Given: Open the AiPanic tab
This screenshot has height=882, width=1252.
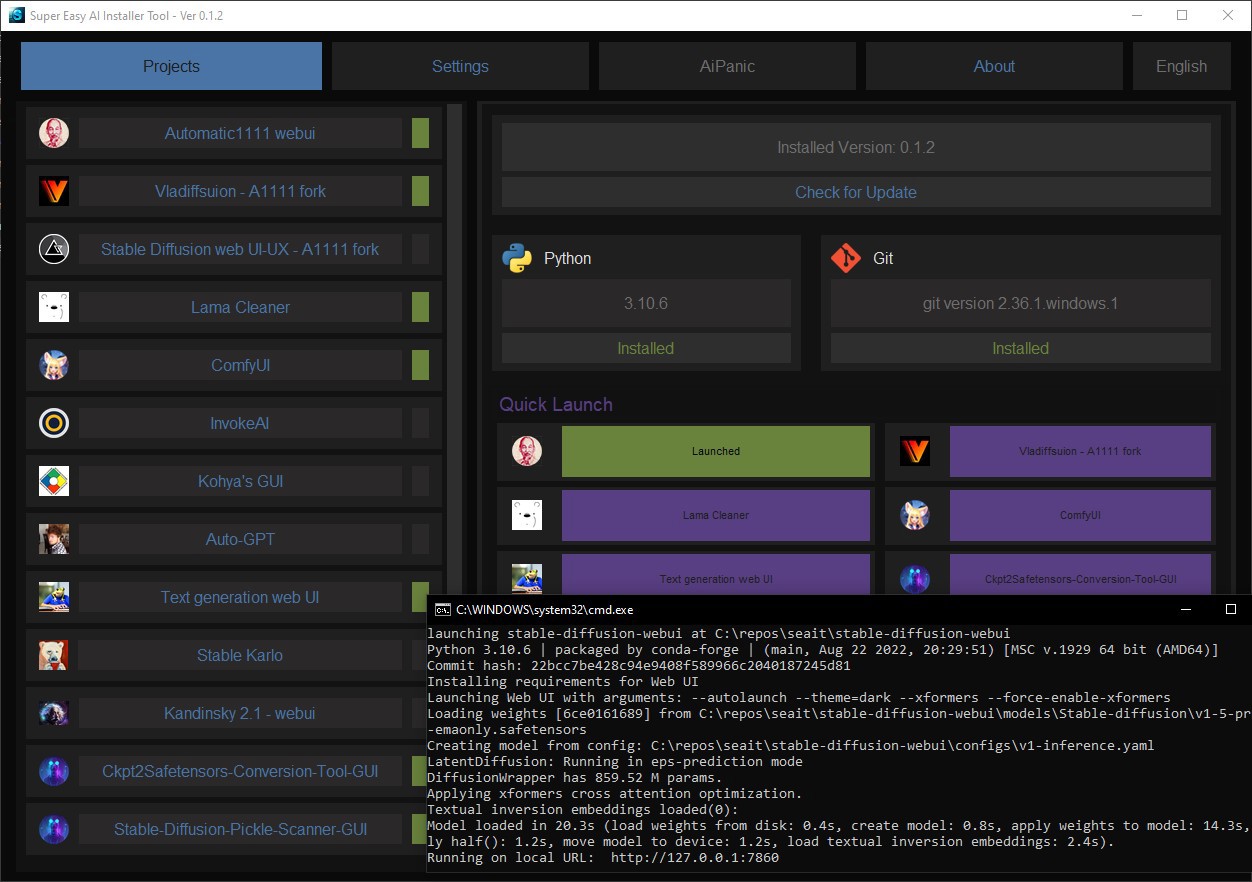Looking at the screenshot, I should [727, 66].
